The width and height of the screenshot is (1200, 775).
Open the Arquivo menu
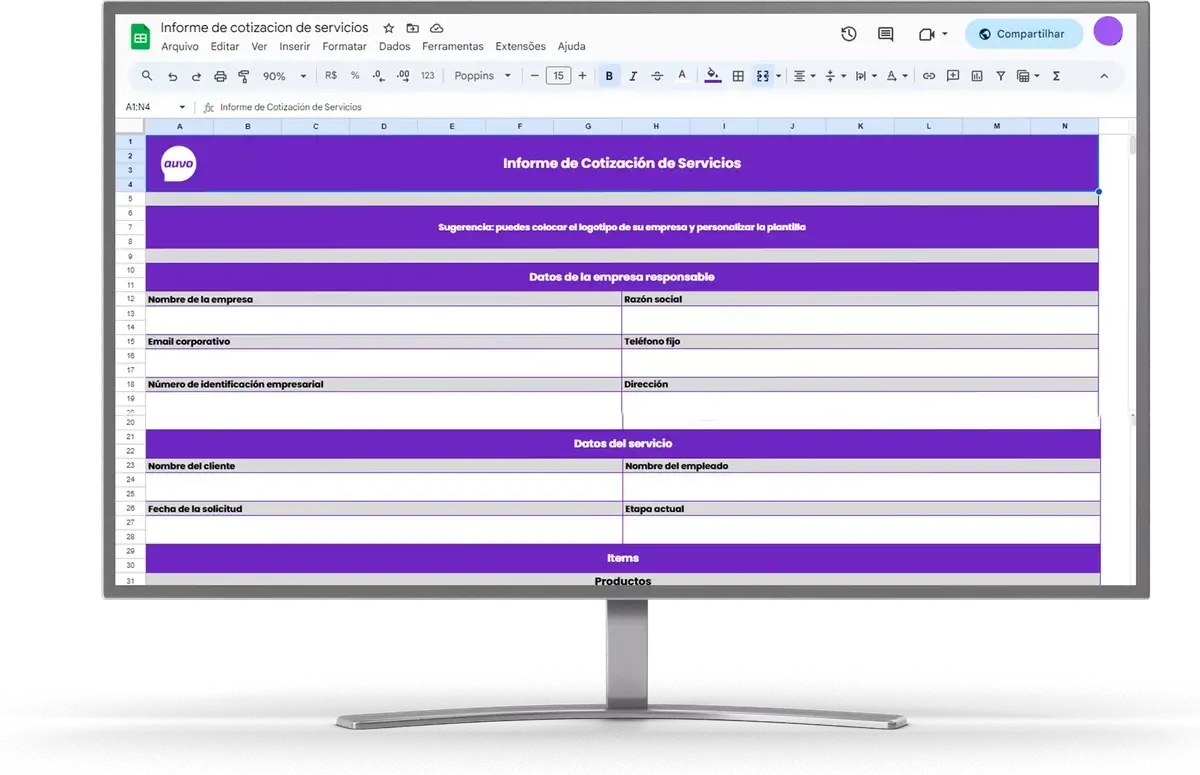[180, 46]
